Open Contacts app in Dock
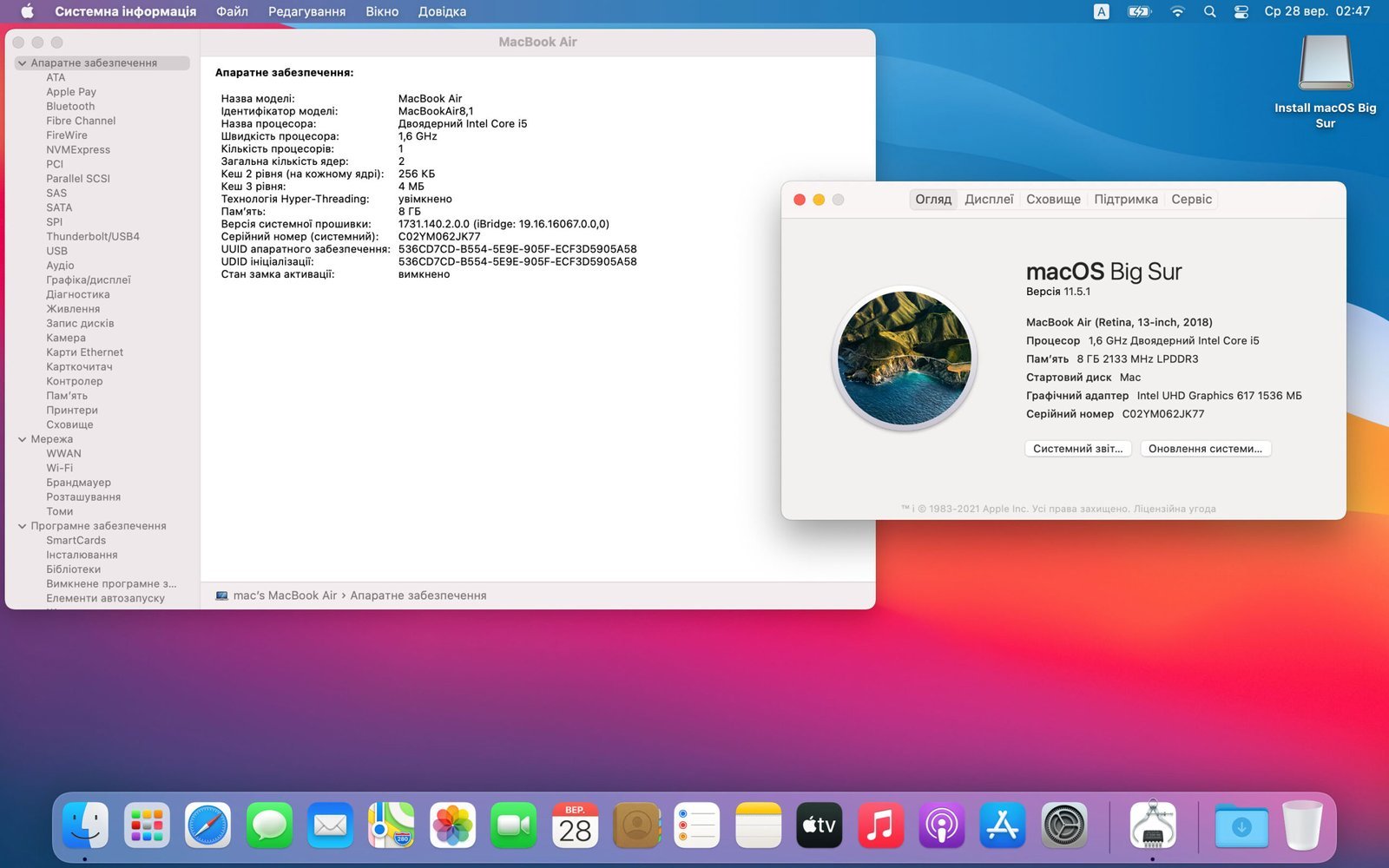Image resolution: width=1389 pixels, height=868 pixels. [x=636, y=825]
